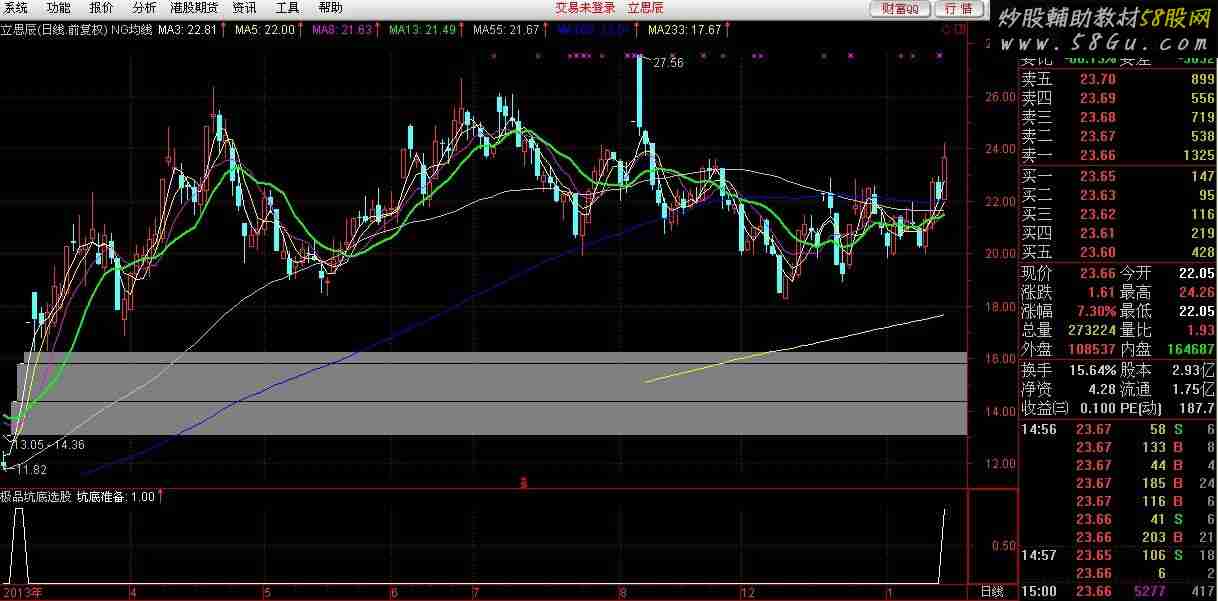Click the 现价 current price value

[1097, 272]
